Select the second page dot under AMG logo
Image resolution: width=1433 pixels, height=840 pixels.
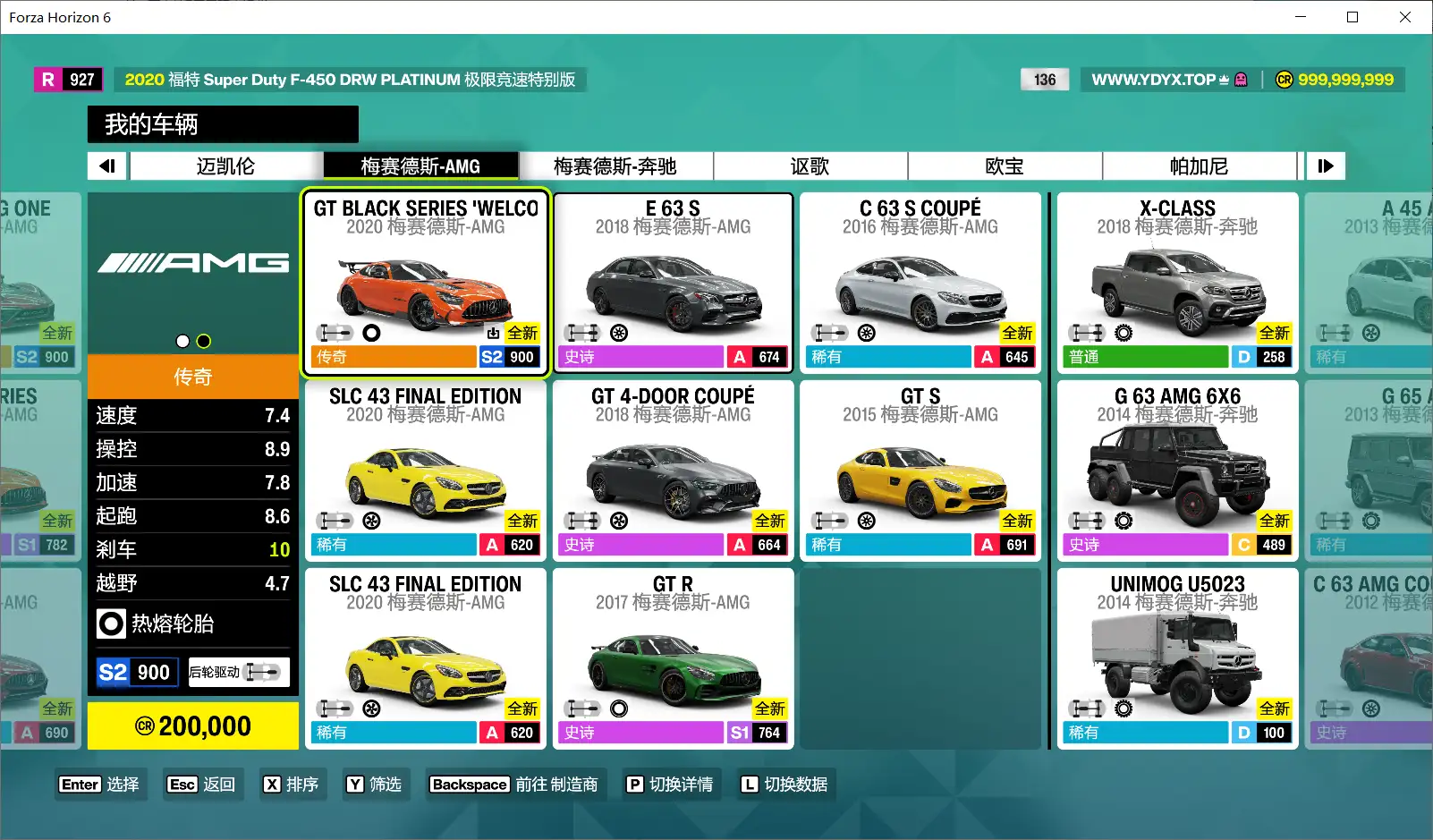tap(204, 341)
